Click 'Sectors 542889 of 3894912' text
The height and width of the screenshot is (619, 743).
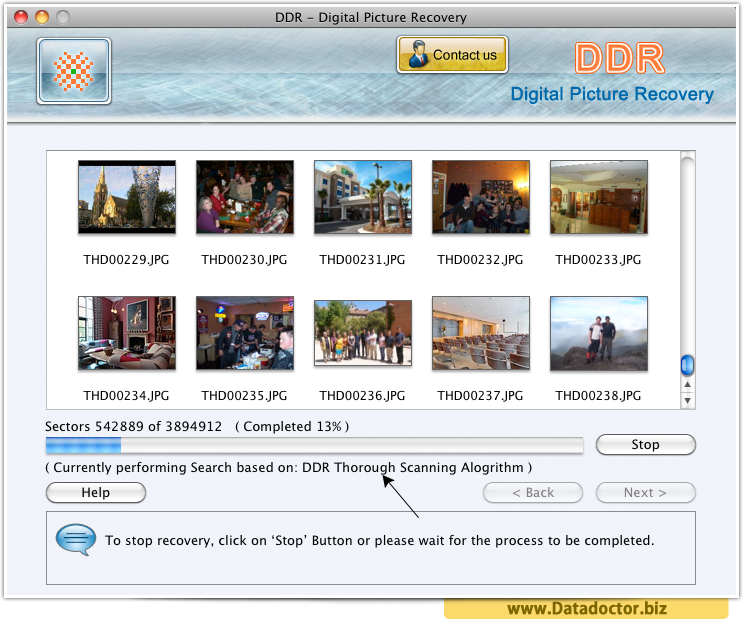click(x=134, y=427)
